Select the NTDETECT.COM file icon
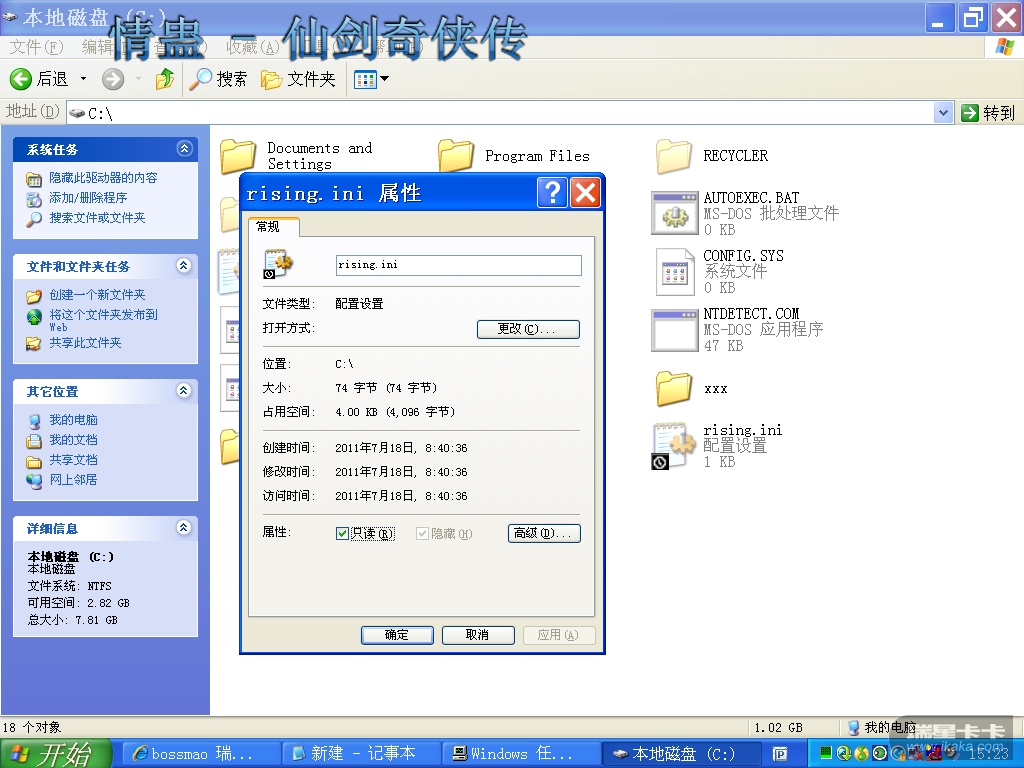 (x=675, y=330)
